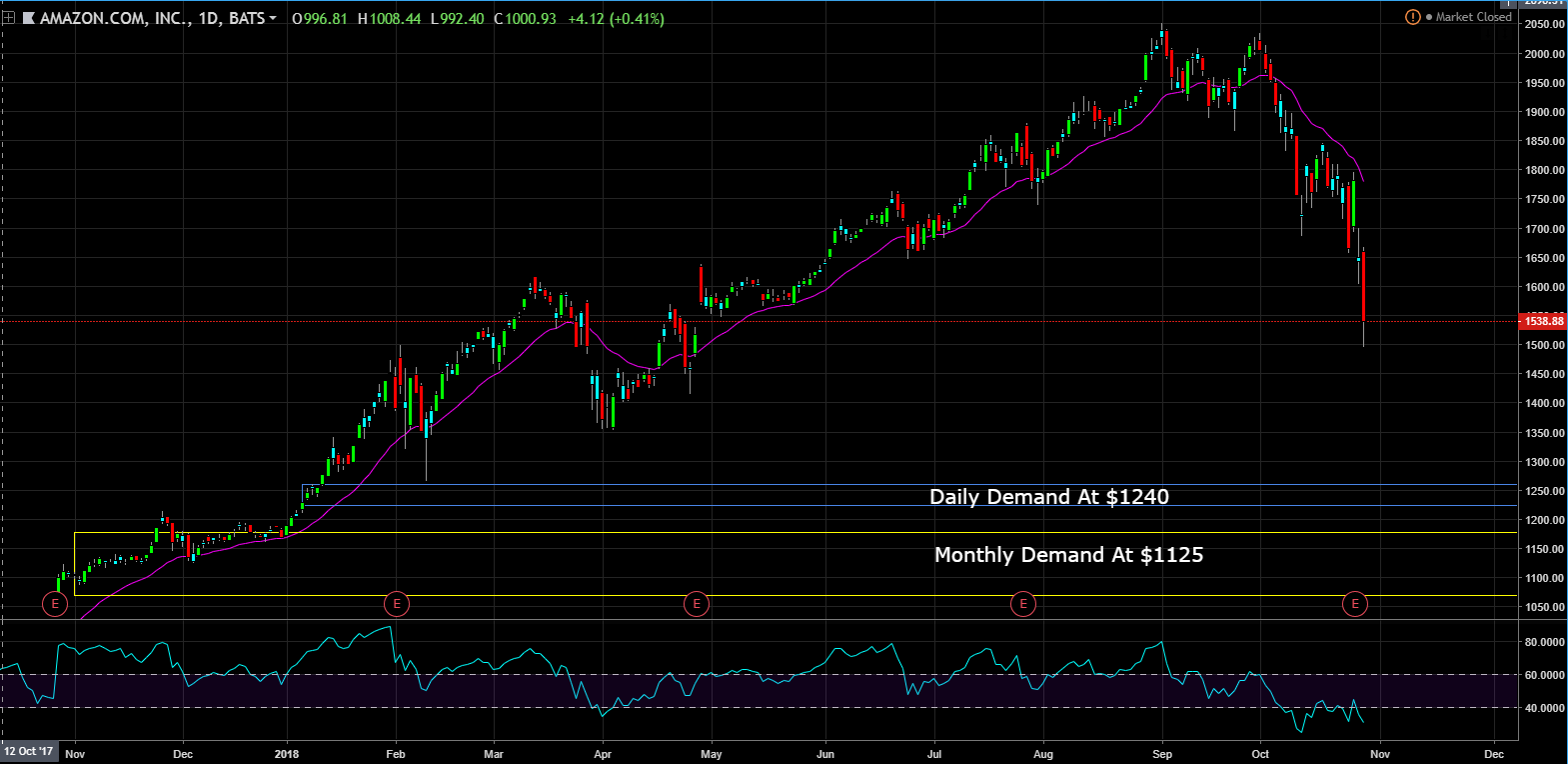This screenshot has height=764, width=1568.
Task: Open the earnings marker above Feb
Action: pos(397,604)
